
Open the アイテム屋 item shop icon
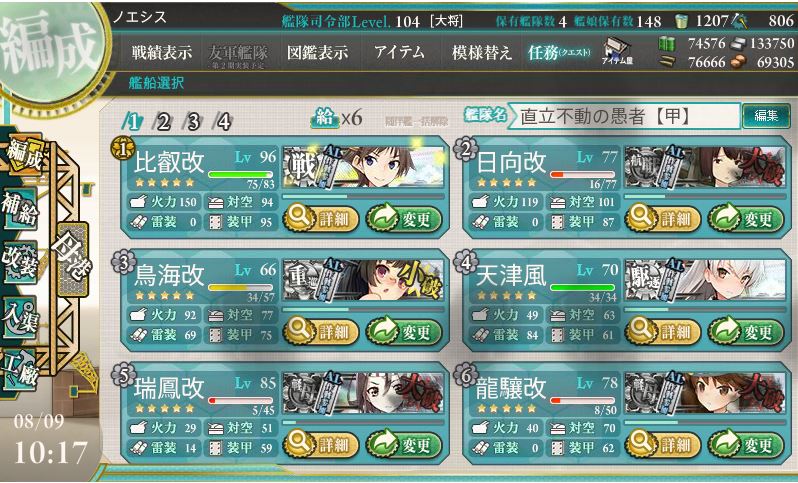click(617, 52)
